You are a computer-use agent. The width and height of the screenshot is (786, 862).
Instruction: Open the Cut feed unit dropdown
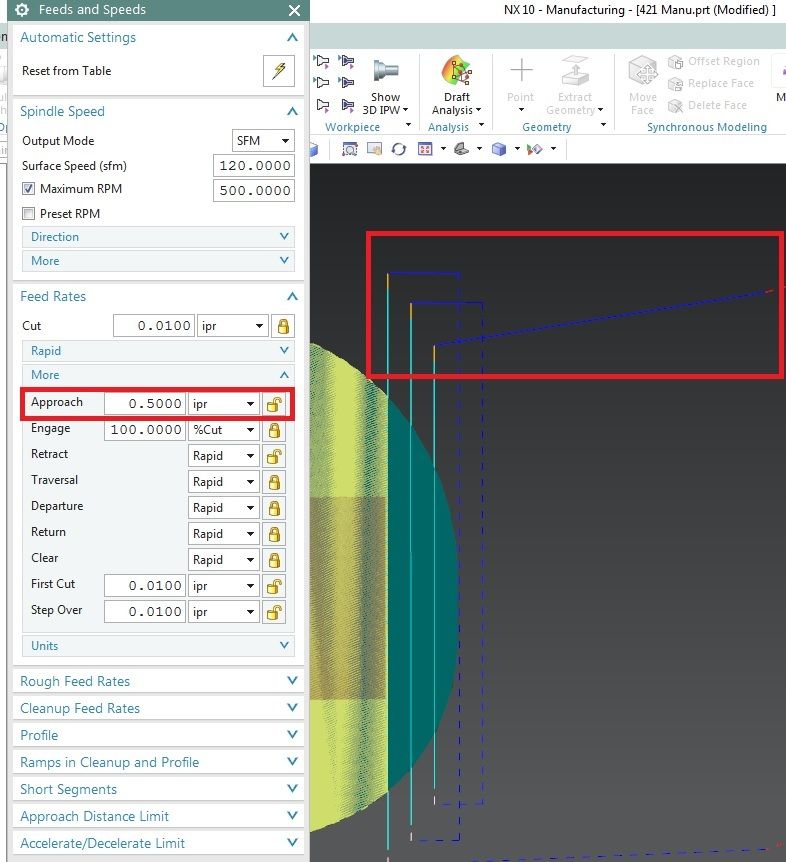[233, 326]
